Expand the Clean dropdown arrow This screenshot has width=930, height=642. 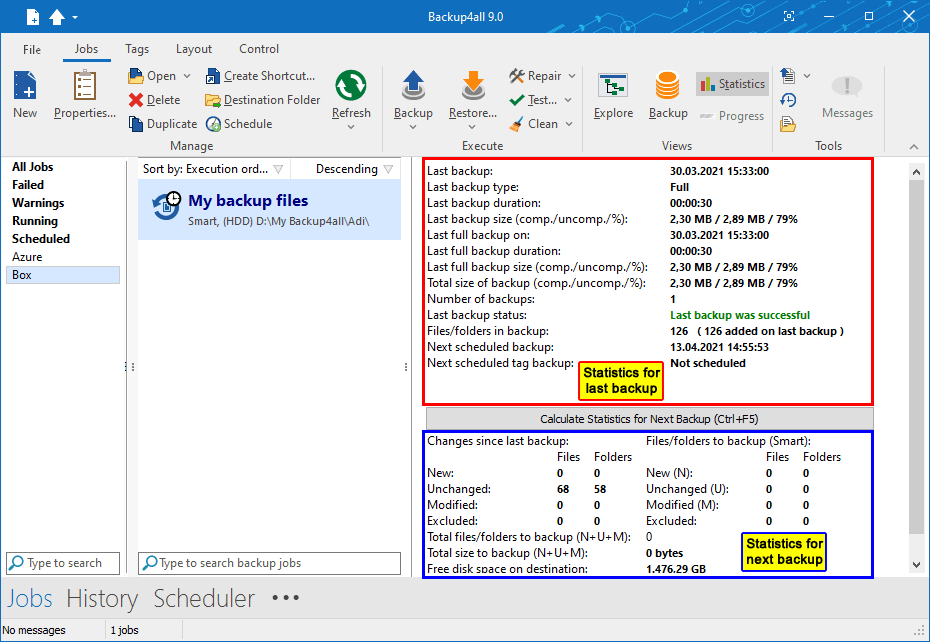coord(569,124)
